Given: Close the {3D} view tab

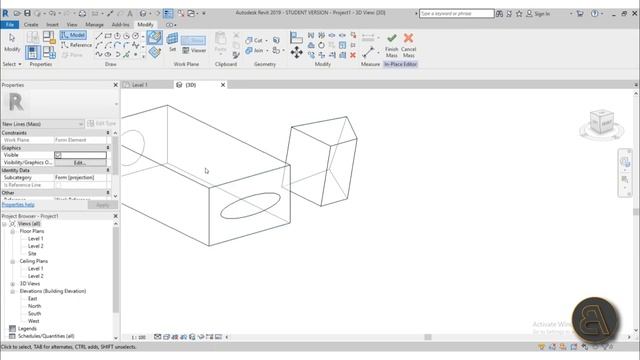Looking at the screenshot, I should point(223,85).
